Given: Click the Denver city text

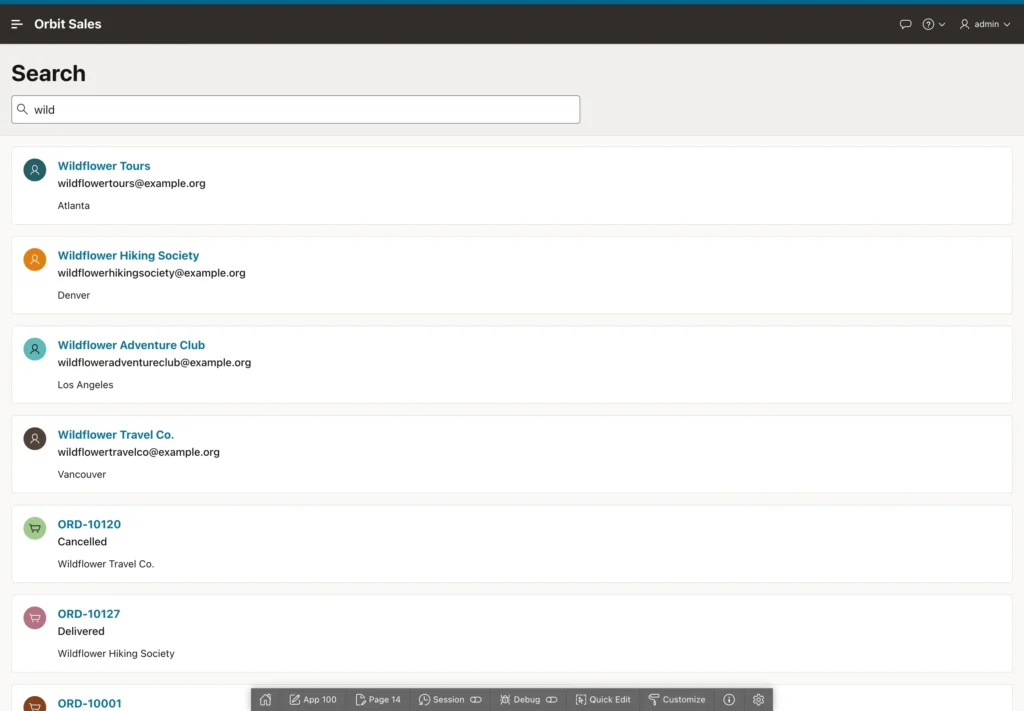Looking at the screenshot, I should click(x=74, y=295).
